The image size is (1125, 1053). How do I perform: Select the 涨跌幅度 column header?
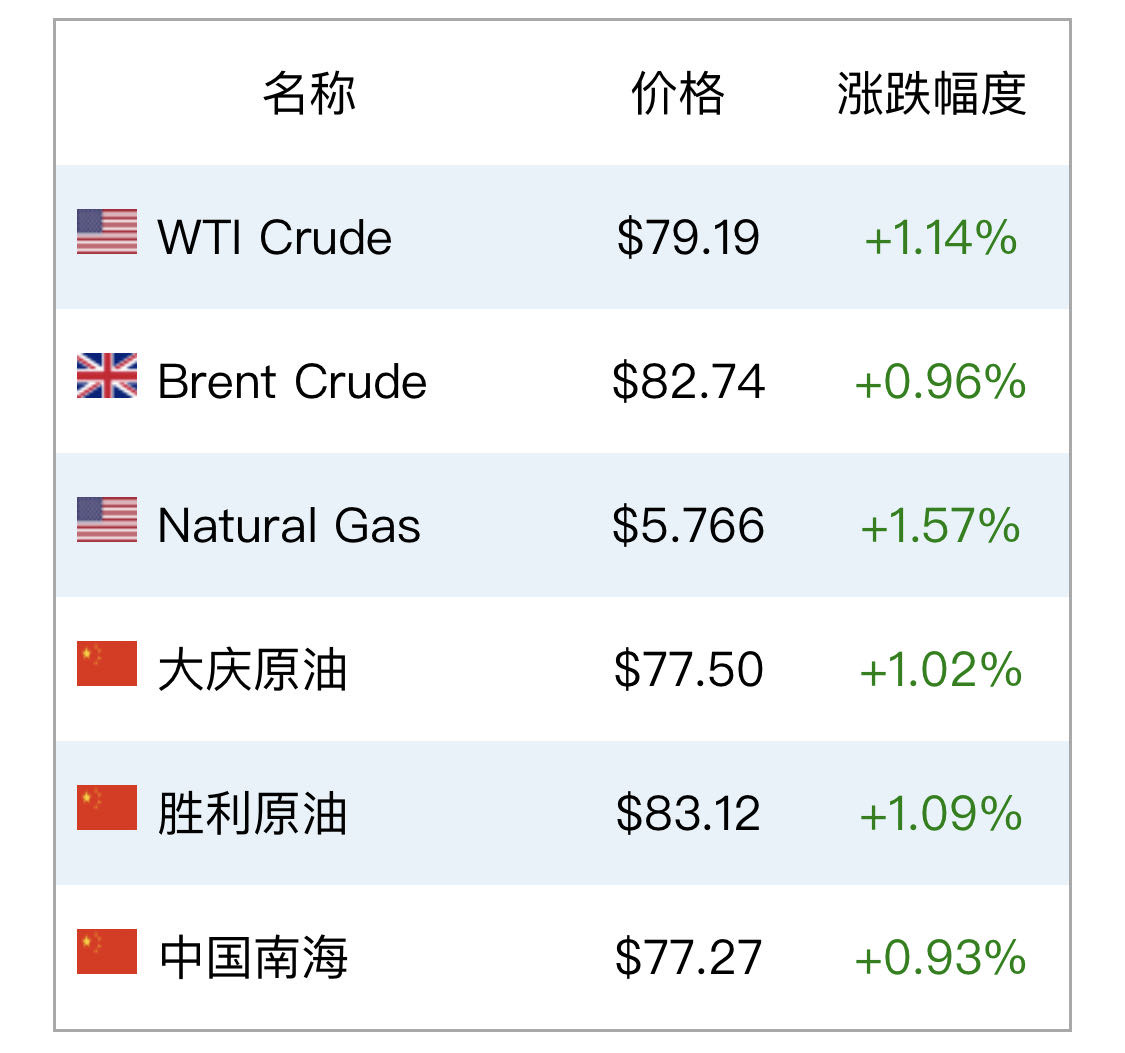(931, 93)
